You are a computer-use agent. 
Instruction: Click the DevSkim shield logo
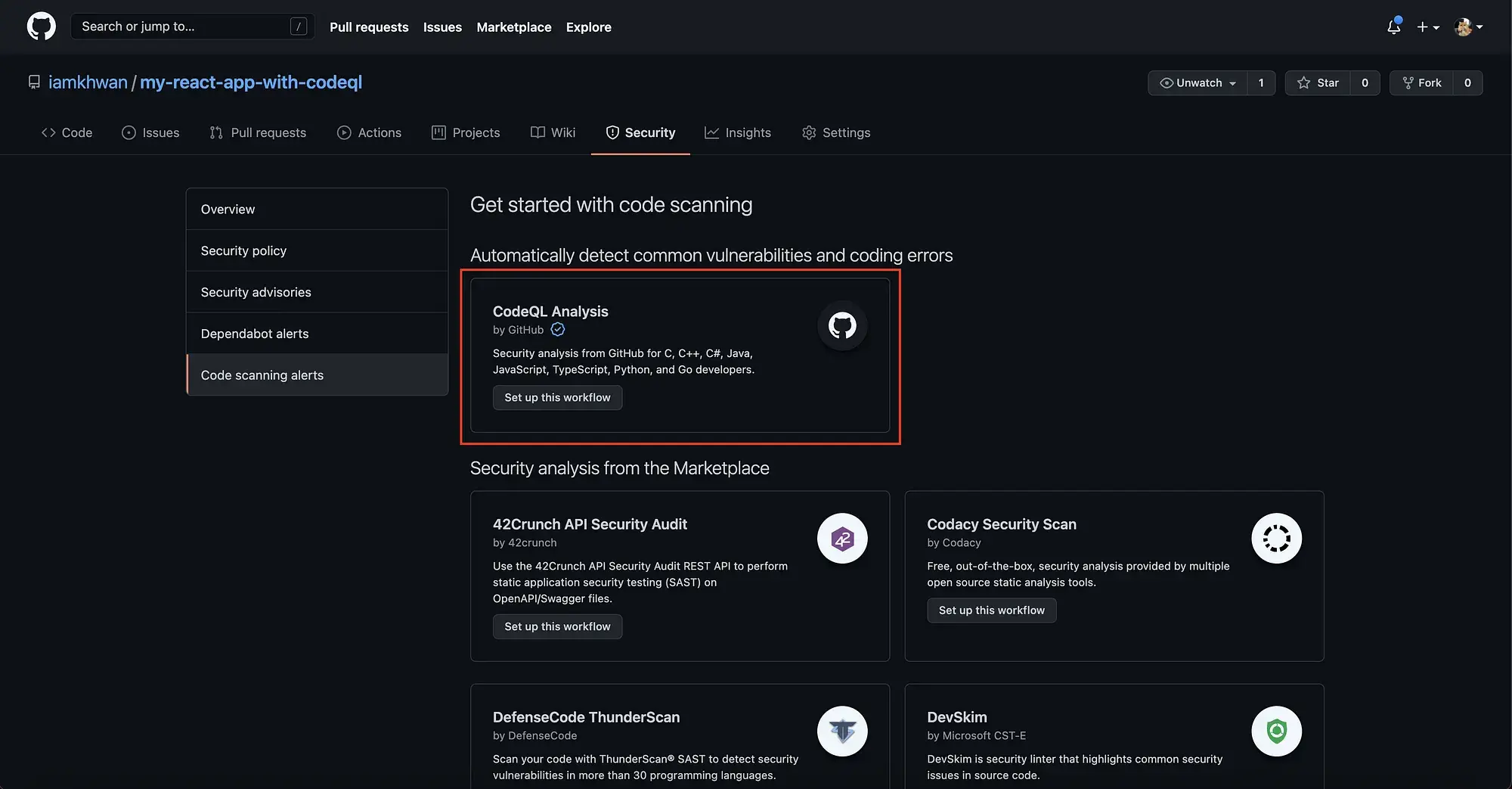(1276, 732)
